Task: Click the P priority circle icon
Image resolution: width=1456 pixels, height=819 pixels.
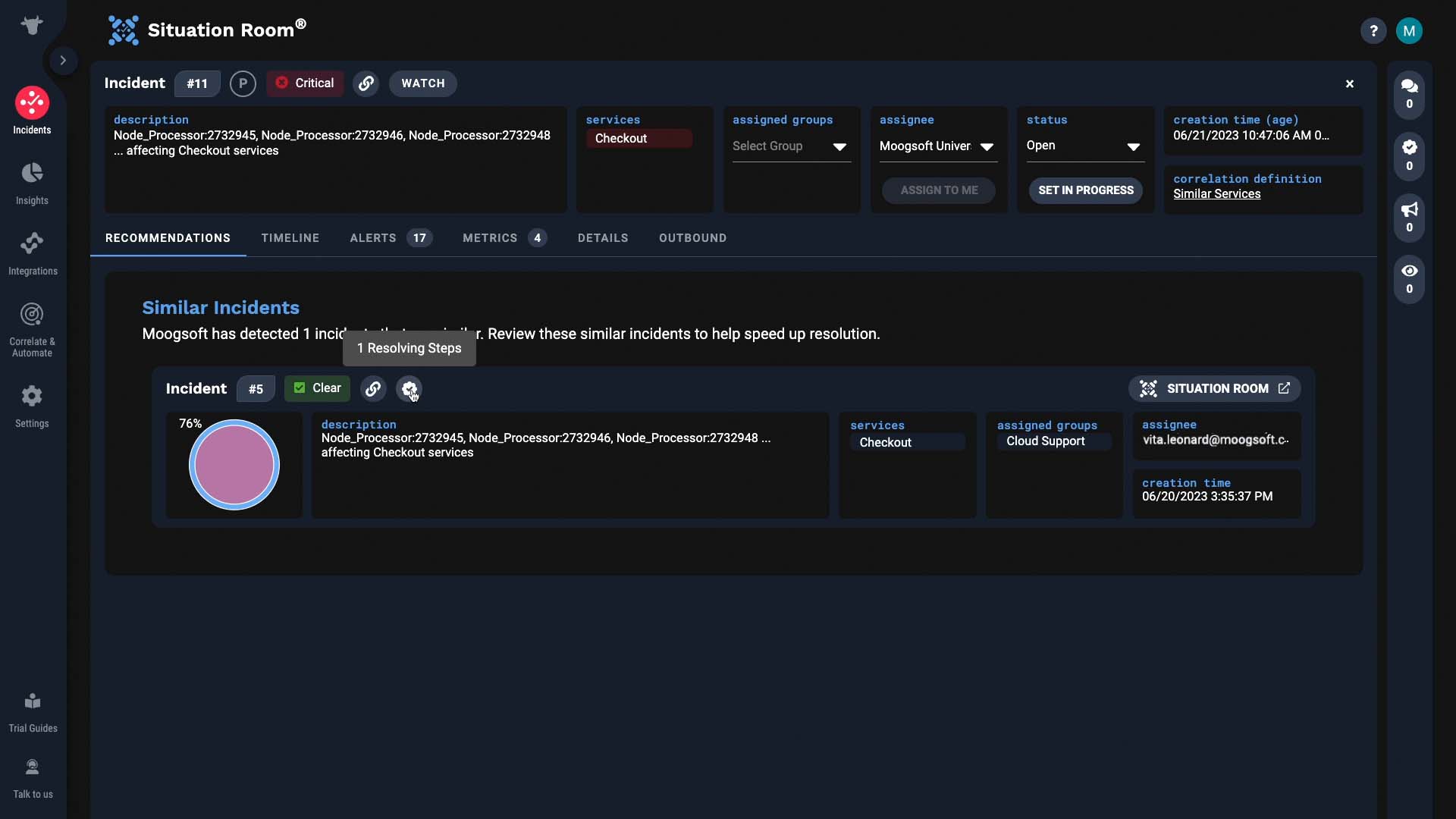Action: [243, 83]
